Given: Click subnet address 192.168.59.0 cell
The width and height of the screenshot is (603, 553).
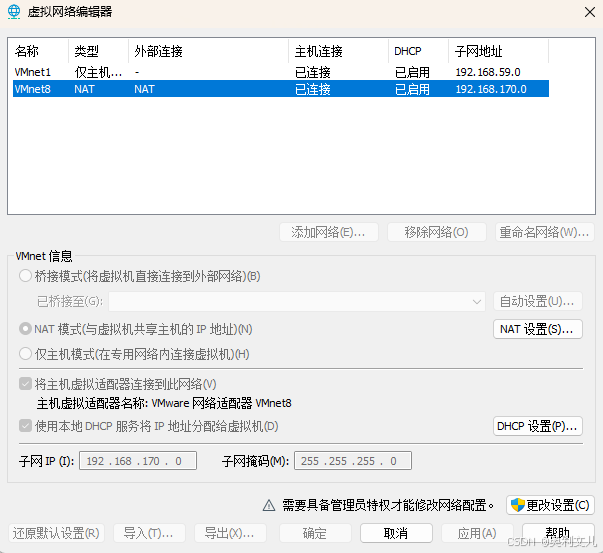Looking at the screenshot, I should 488,72.
